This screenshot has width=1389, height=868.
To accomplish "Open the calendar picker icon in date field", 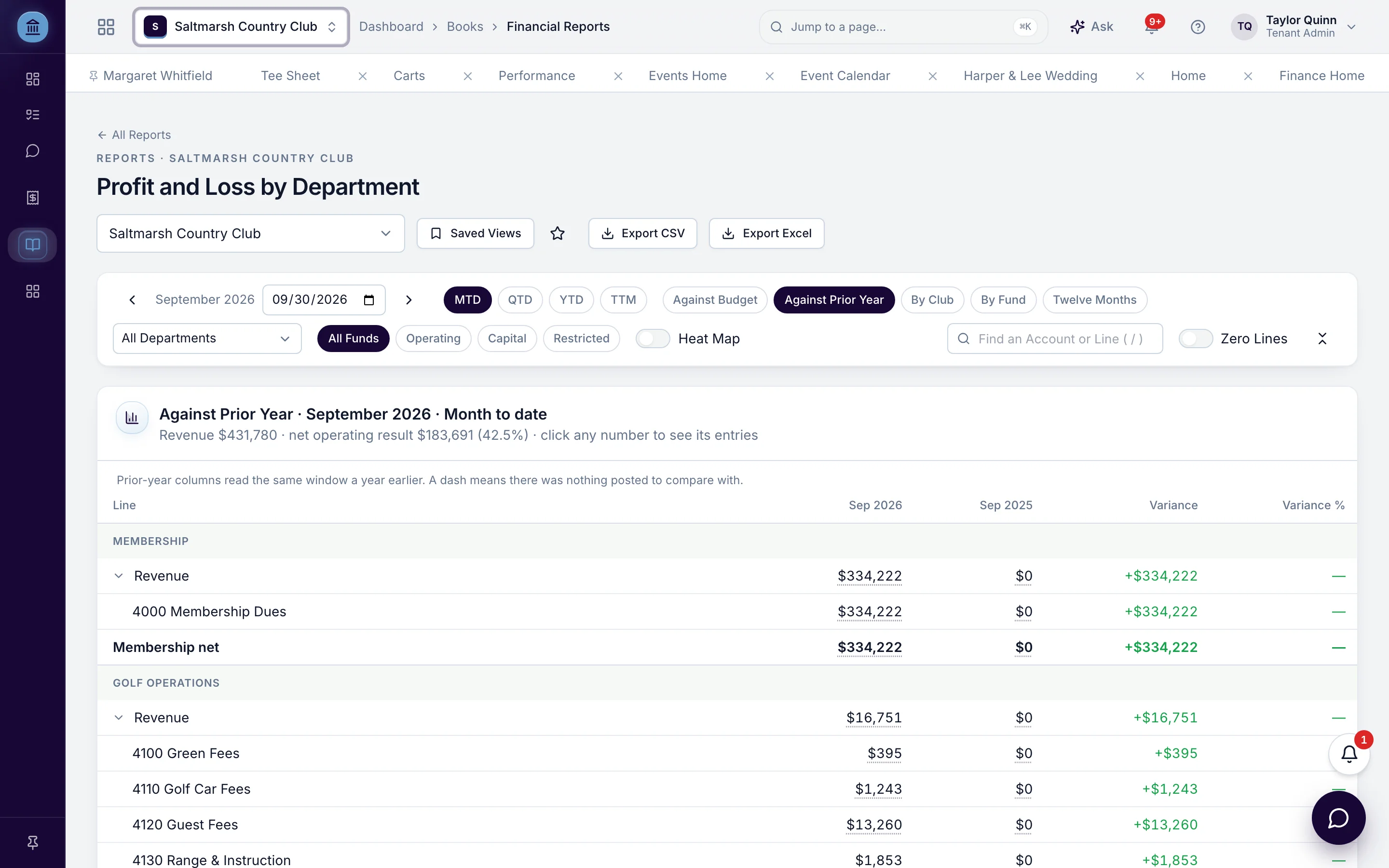I will coord(369,299).
